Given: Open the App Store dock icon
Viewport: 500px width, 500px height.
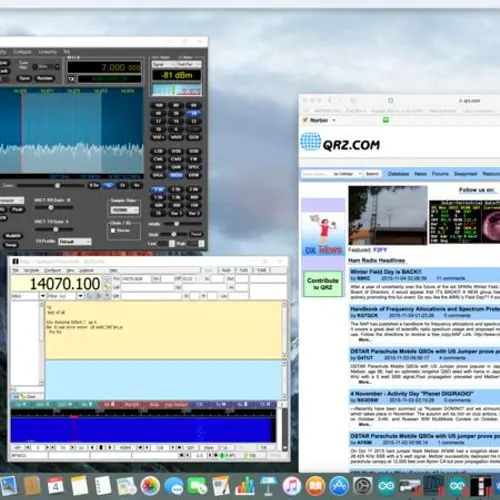Looking at the screenshot, I should pyautogui.click(x=339, y=485).
